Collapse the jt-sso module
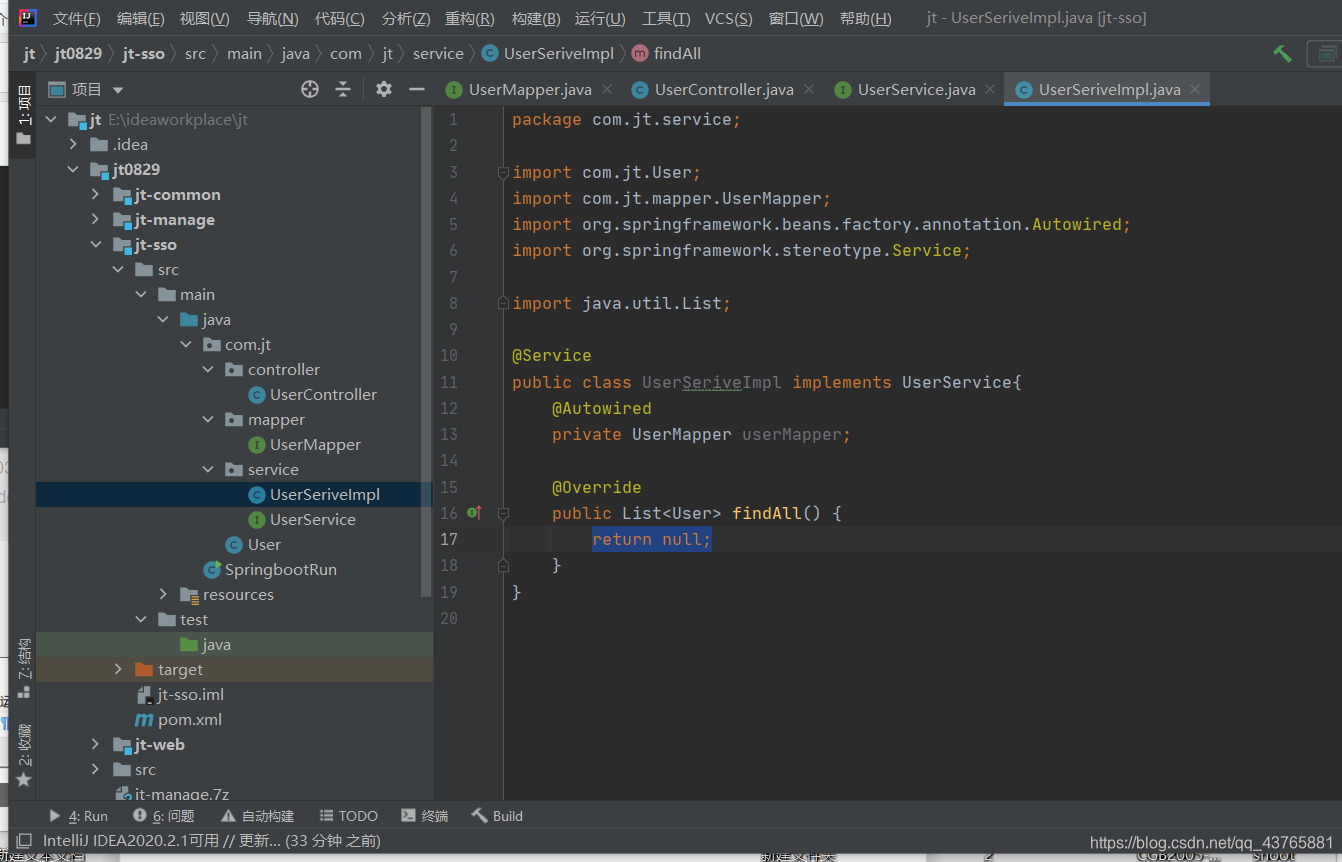The height and width of the screenshot is (862, 1342). (95, 245)
